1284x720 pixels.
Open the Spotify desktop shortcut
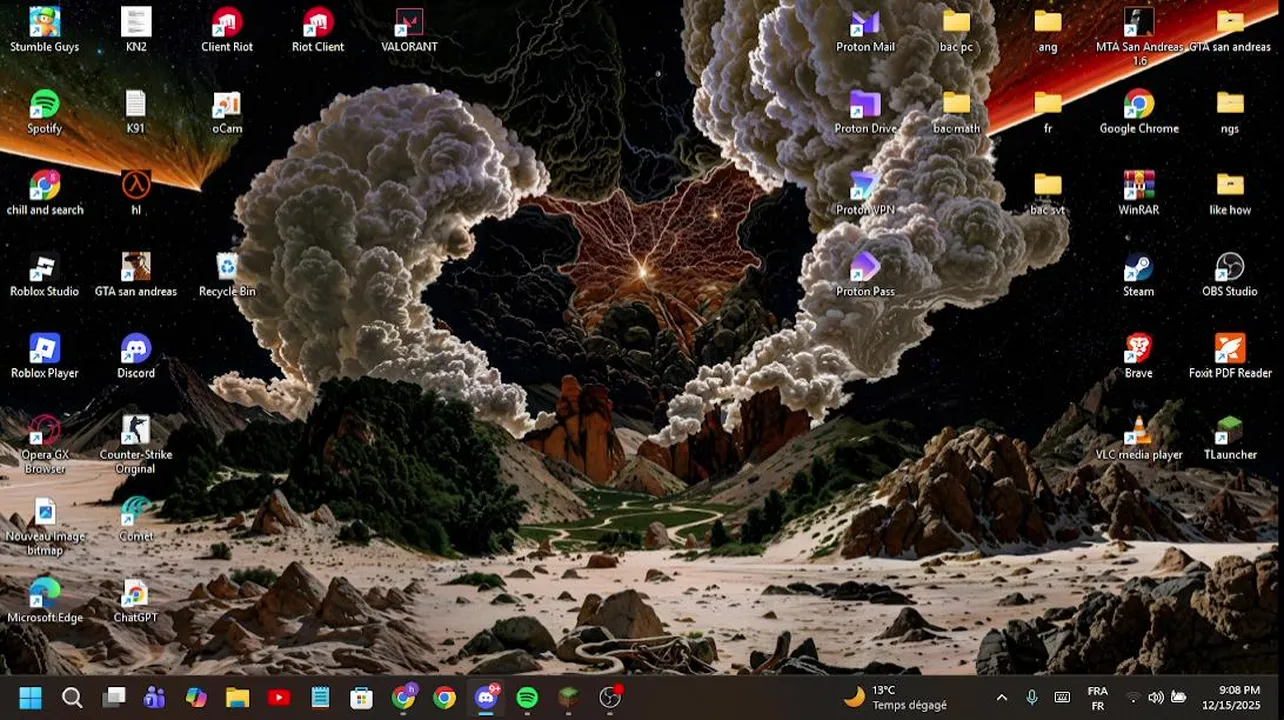(x=45, y=112)
